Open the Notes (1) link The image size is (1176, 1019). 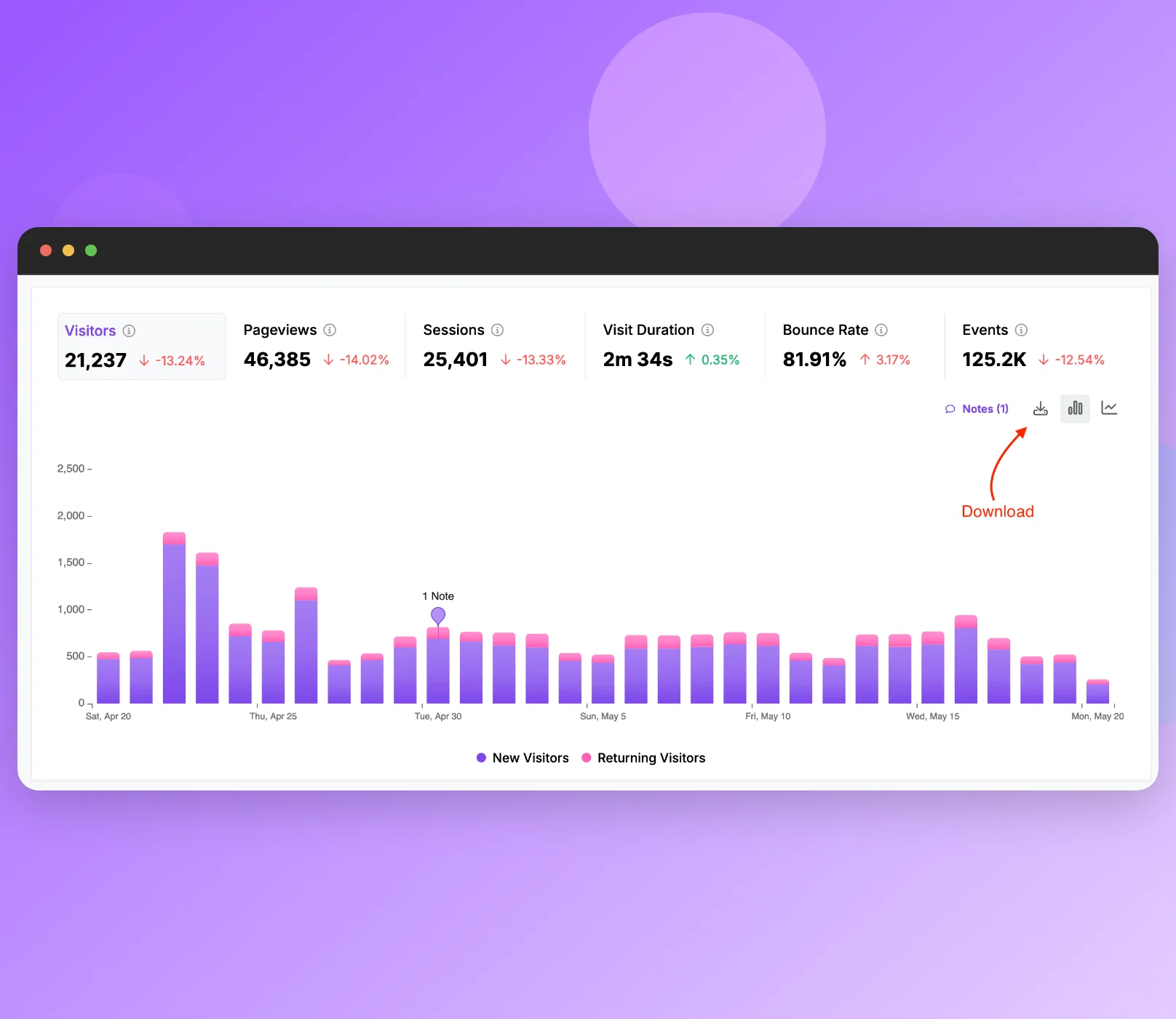pos(977,409)
